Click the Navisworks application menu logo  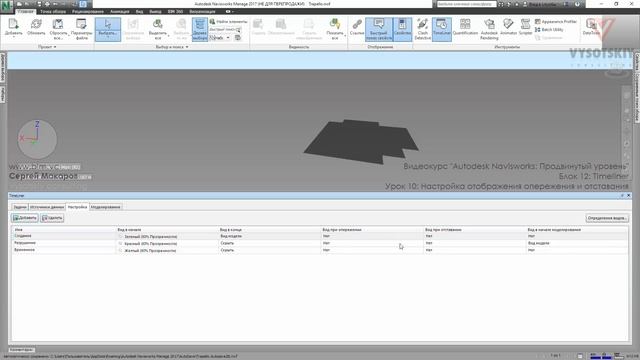tap(7, 7)
